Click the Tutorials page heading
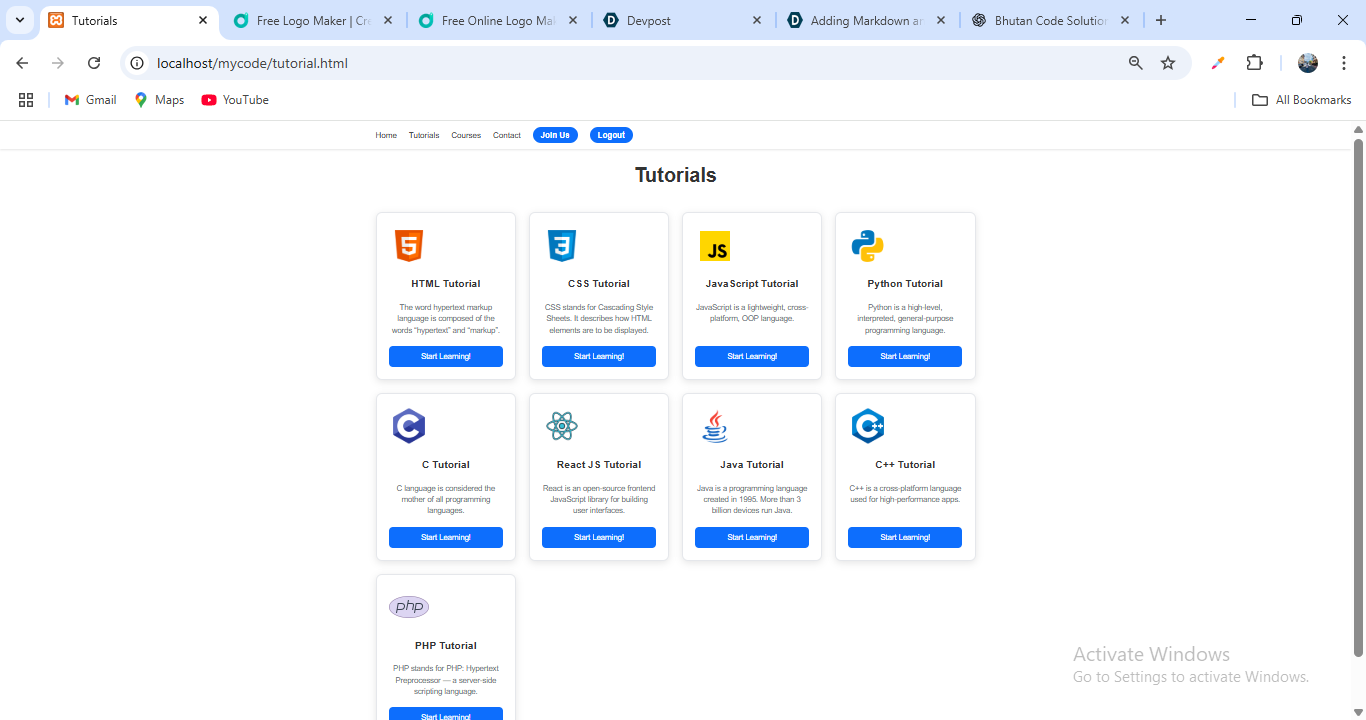Viewport: 1366px width, 720px height. 676,175
